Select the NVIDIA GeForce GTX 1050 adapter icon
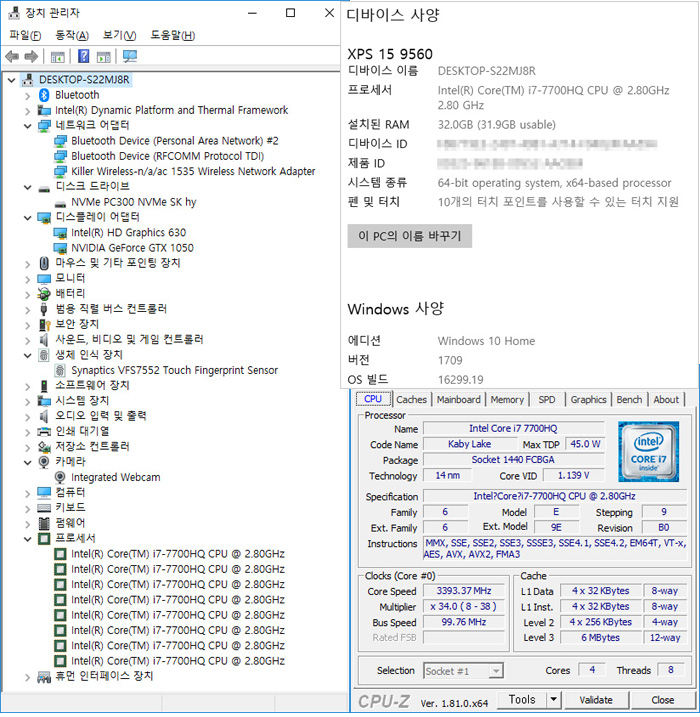The width and height of the screenshot is (700, 717). [60, 248]
